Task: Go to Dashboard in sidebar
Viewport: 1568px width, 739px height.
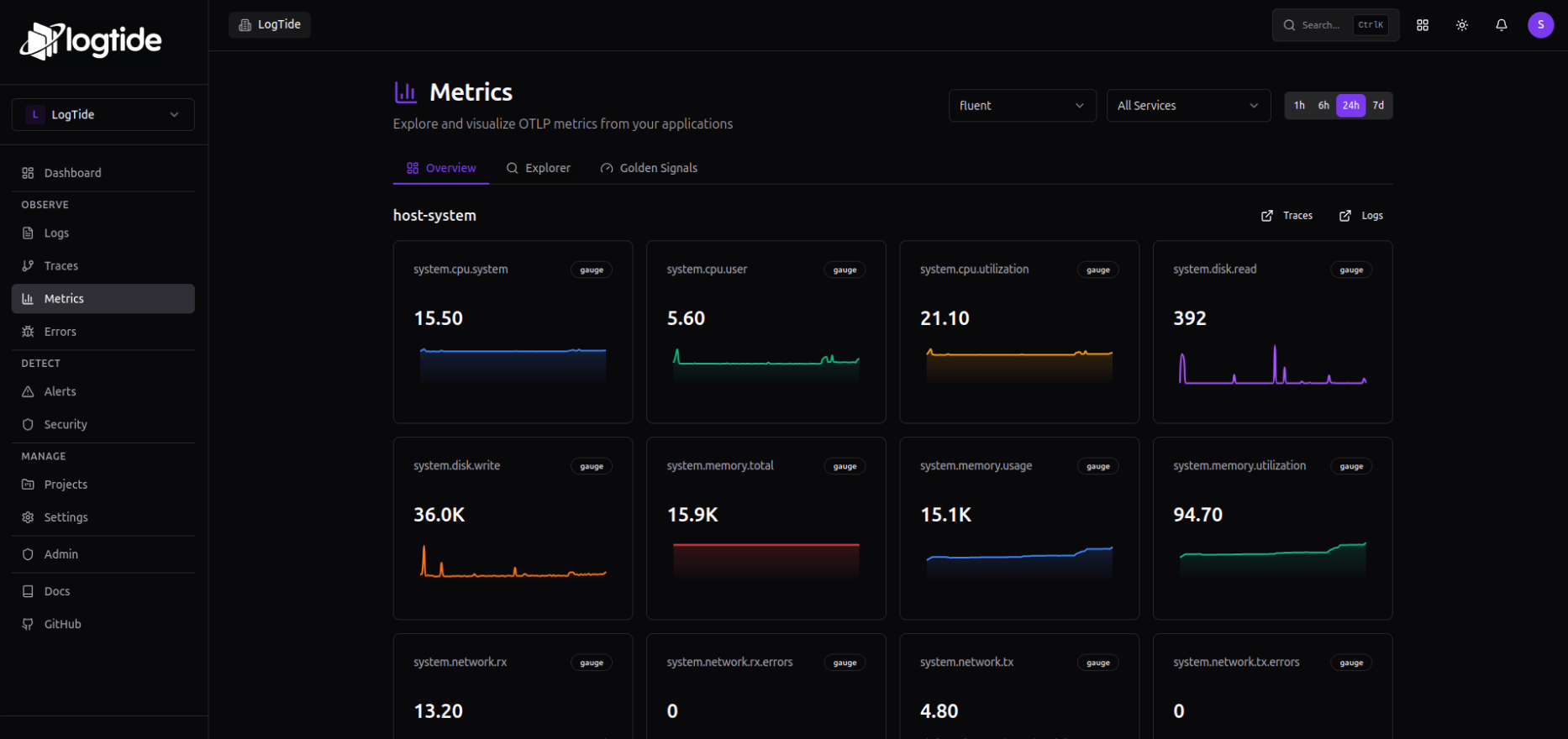Action: 103,173
